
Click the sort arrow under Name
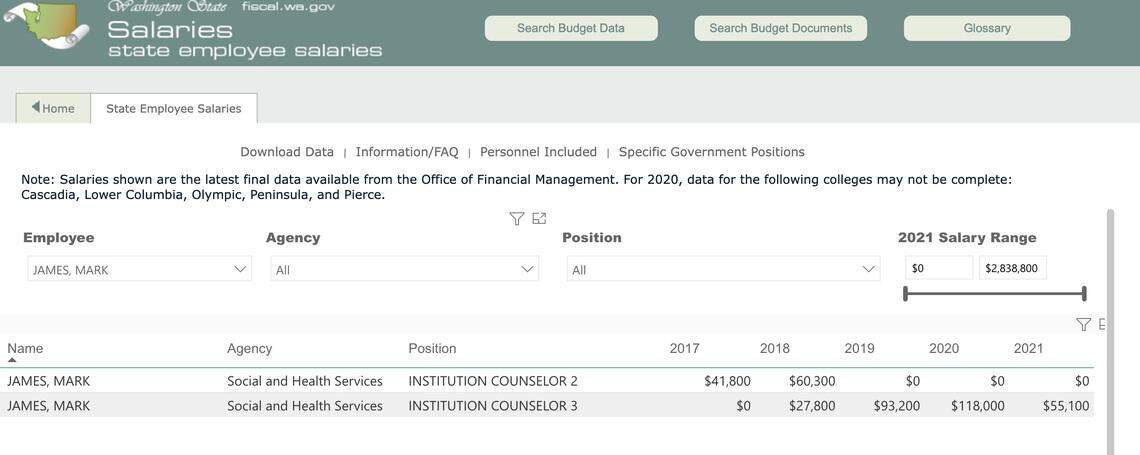point(12,360)
